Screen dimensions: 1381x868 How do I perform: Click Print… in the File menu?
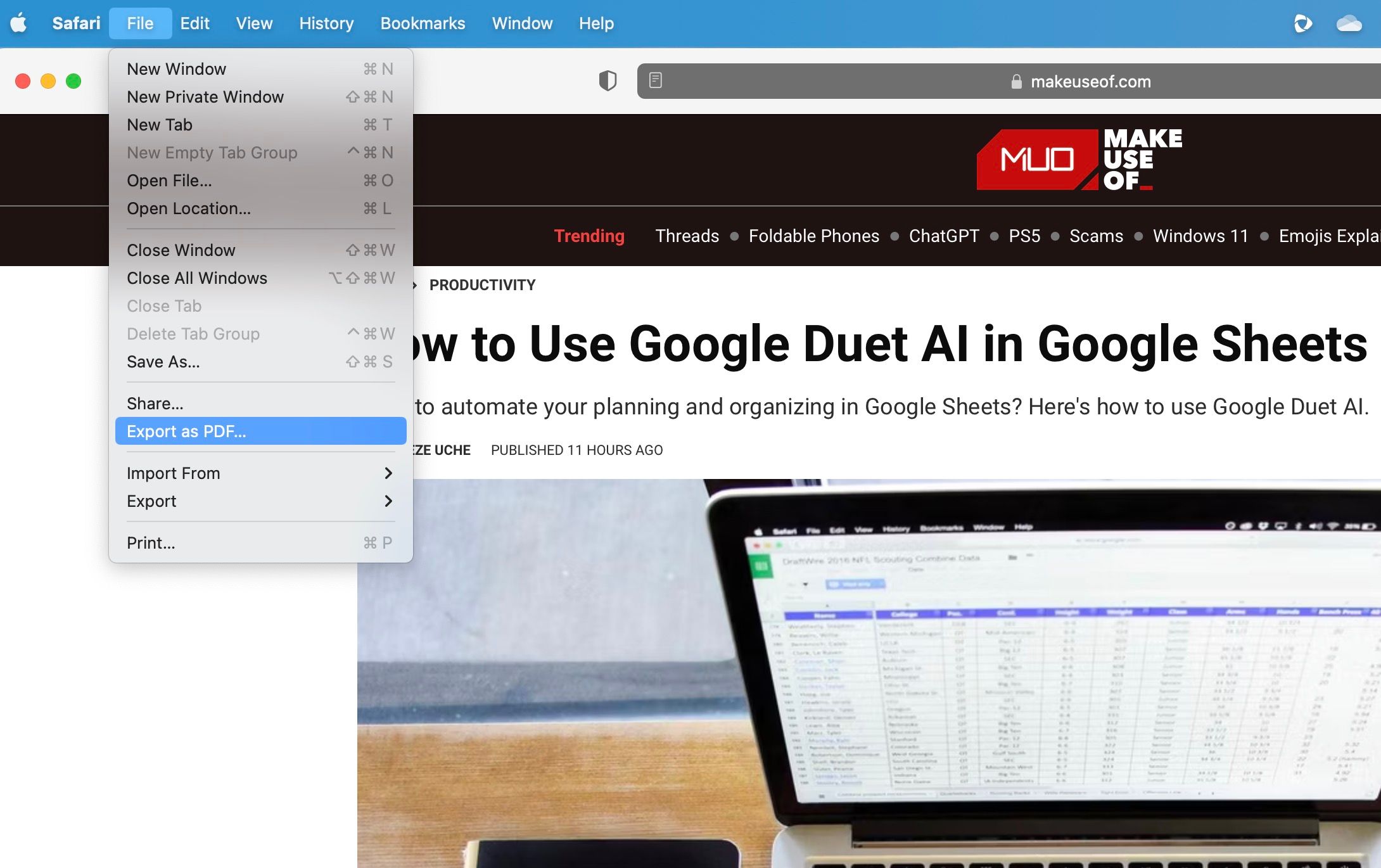click(x=151, y=543)
